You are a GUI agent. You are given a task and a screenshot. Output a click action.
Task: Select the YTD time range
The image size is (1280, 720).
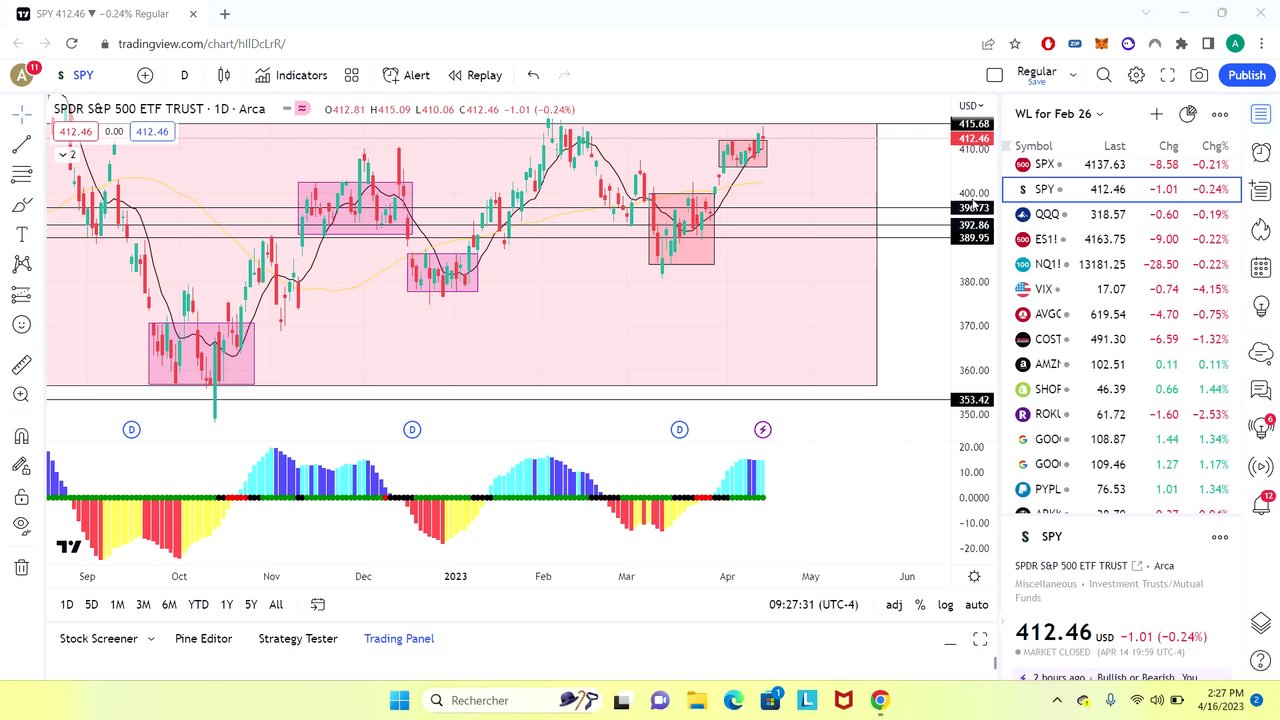pos(198,604)
